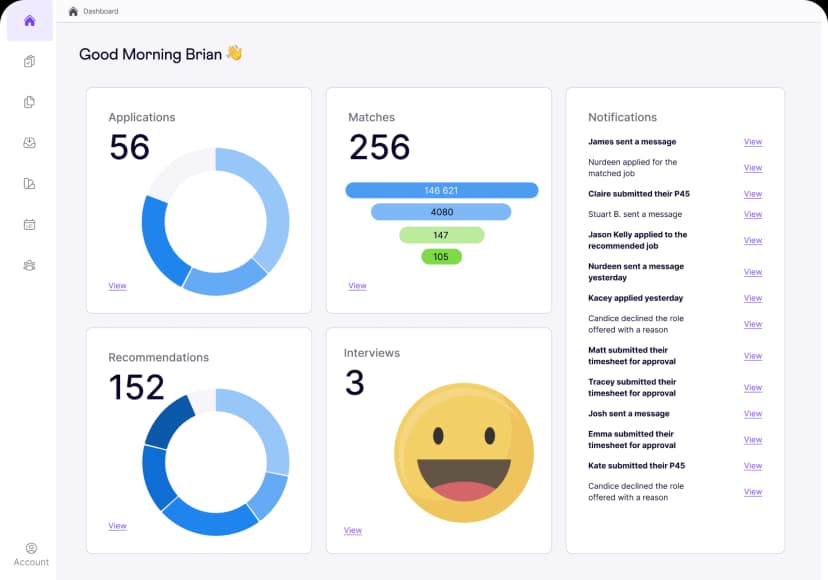The image size is (828, 580).
Task: Click the Home icon in the sidebar
Action: tap(30, 21)
